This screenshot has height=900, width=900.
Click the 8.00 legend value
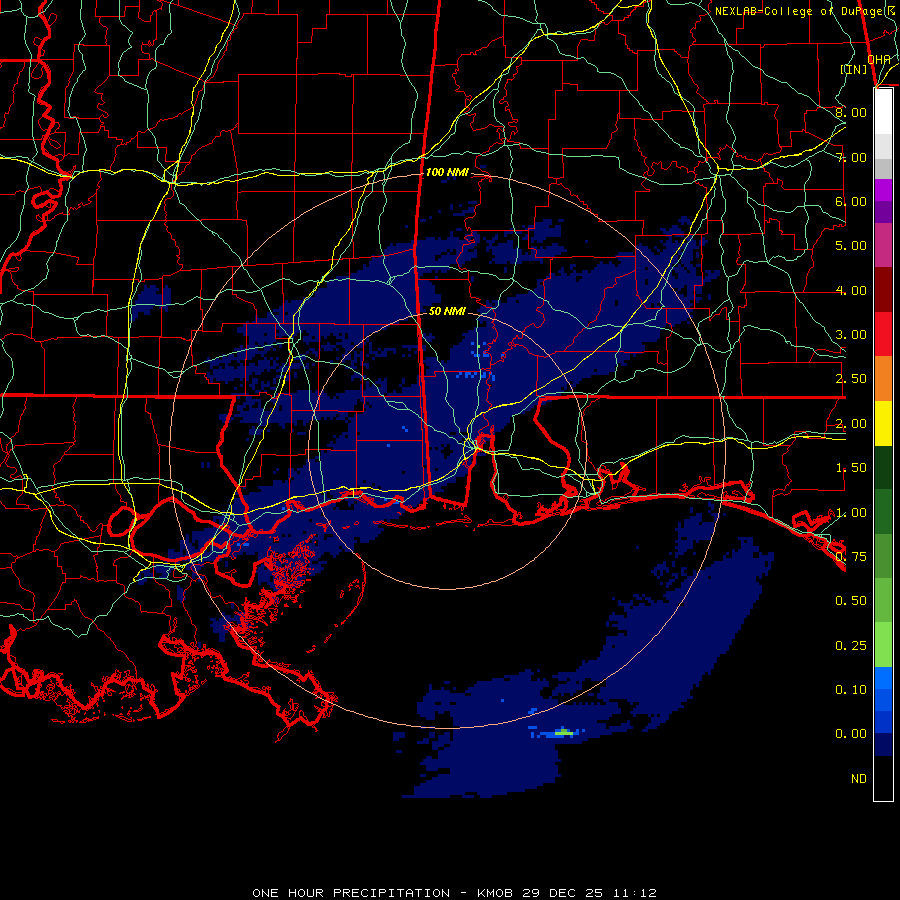pos(851,112)
